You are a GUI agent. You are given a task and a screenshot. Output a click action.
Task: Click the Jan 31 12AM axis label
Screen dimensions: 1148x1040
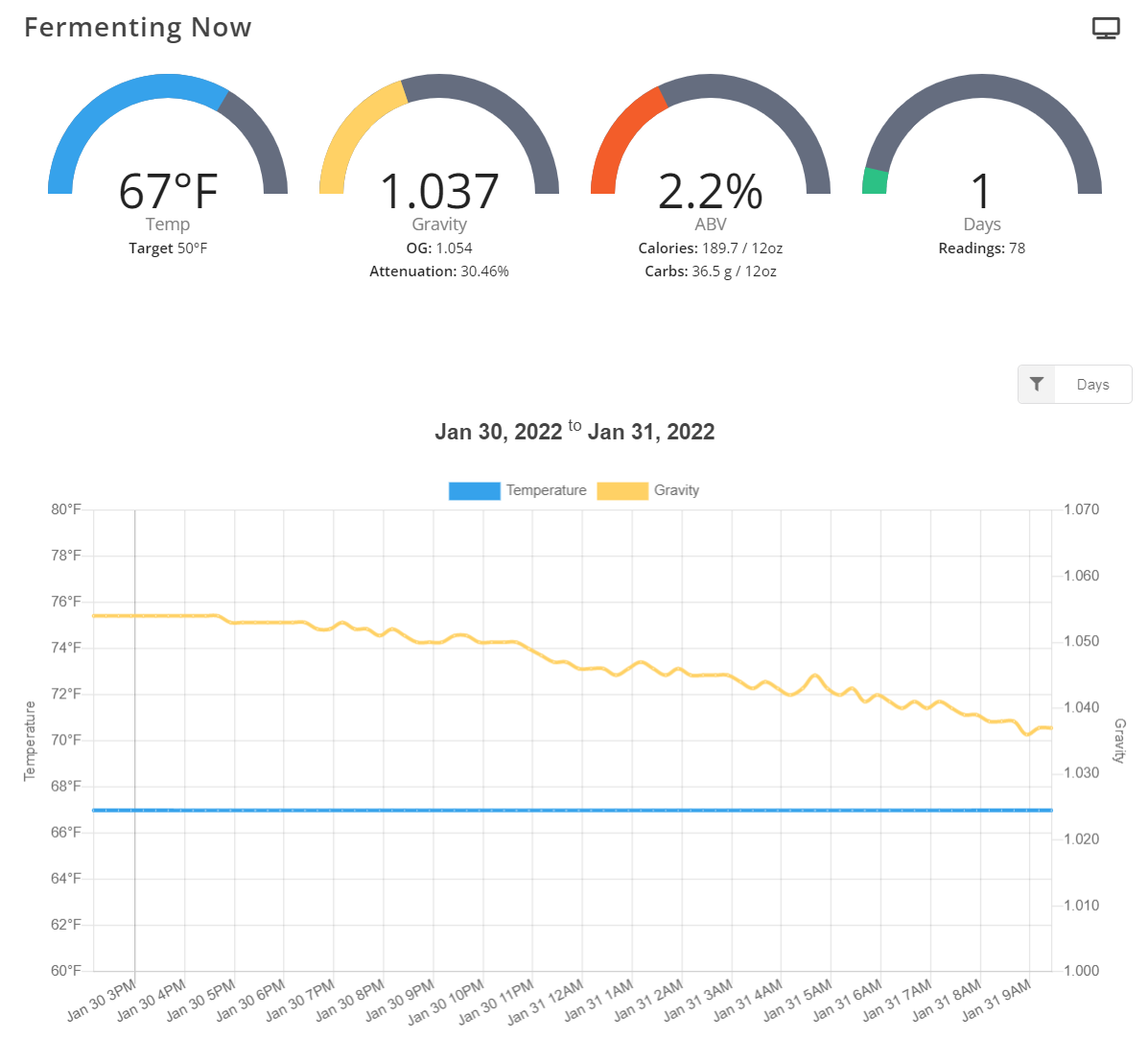[546, 1001]
